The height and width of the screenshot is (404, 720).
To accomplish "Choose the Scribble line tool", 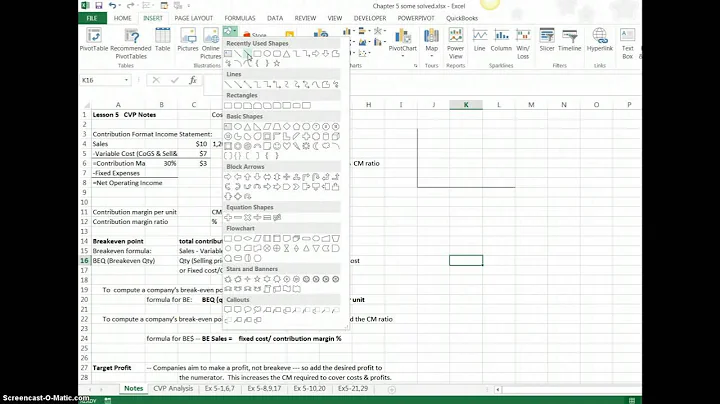I will click(336, 84).
